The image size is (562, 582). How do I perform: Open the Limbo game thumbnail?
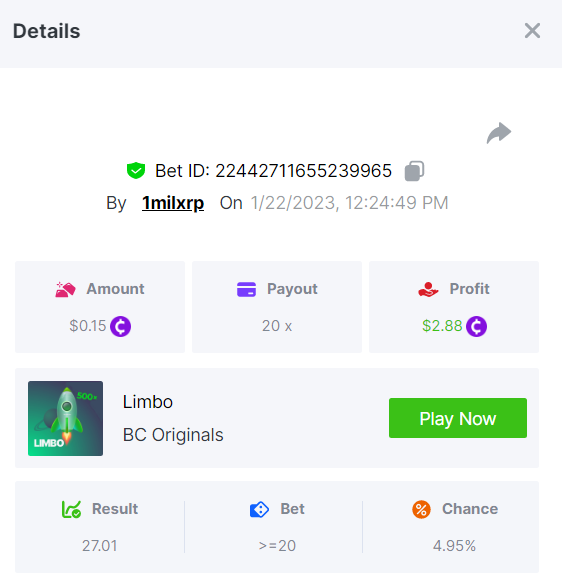click(x=65, y=418)
